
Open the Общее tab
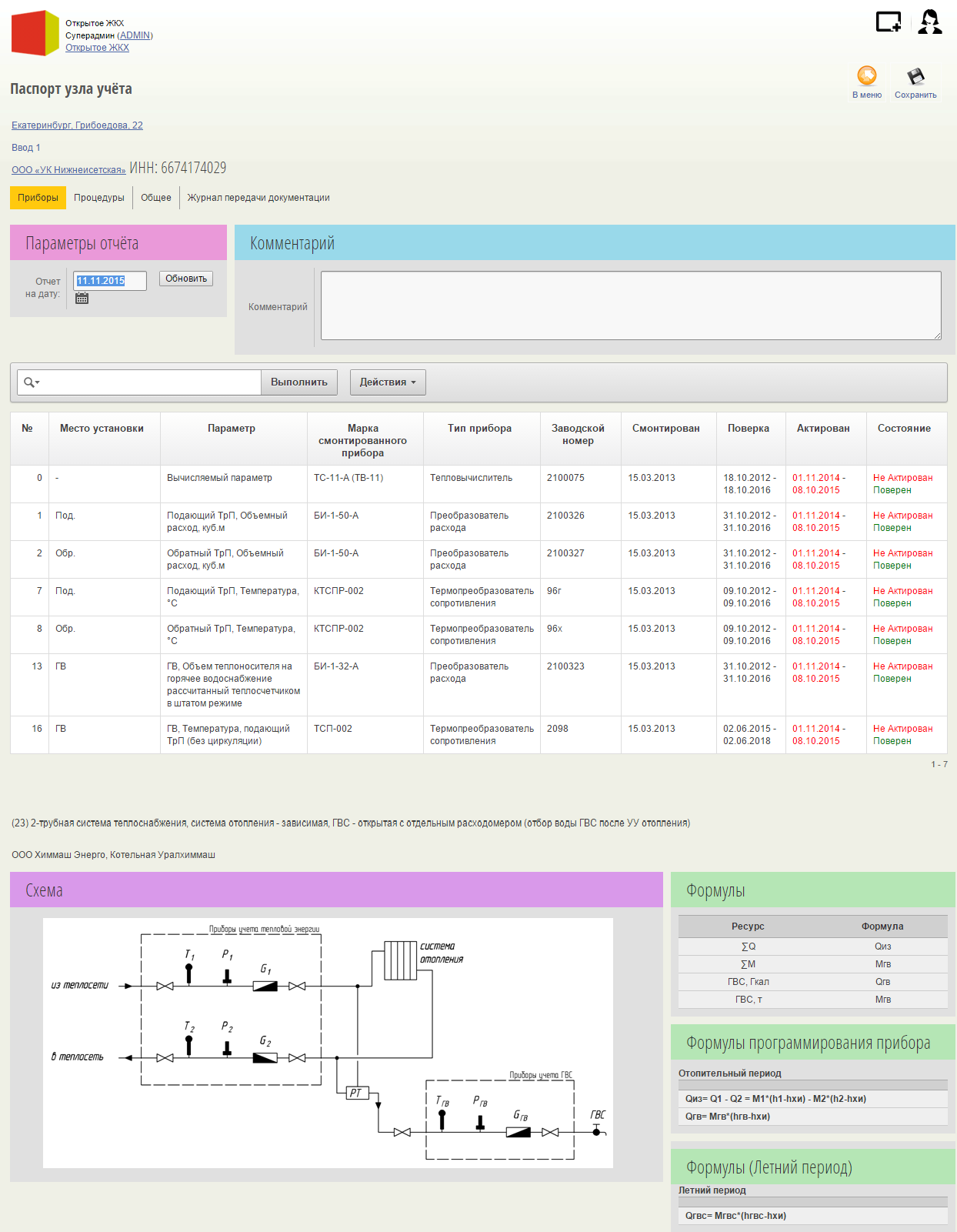(156, 198)
